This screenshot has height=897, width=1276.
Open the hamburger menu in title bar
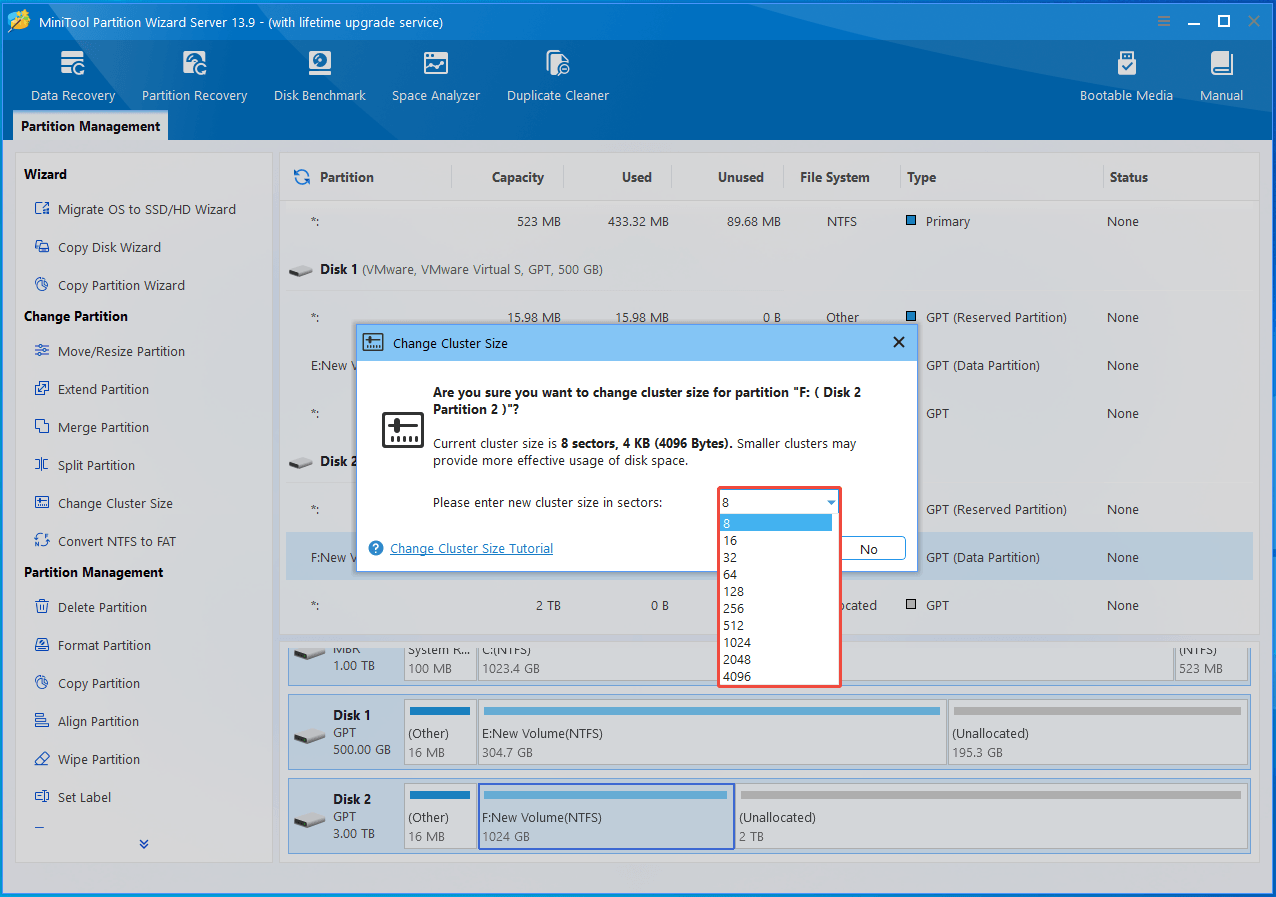[1163, 21]
